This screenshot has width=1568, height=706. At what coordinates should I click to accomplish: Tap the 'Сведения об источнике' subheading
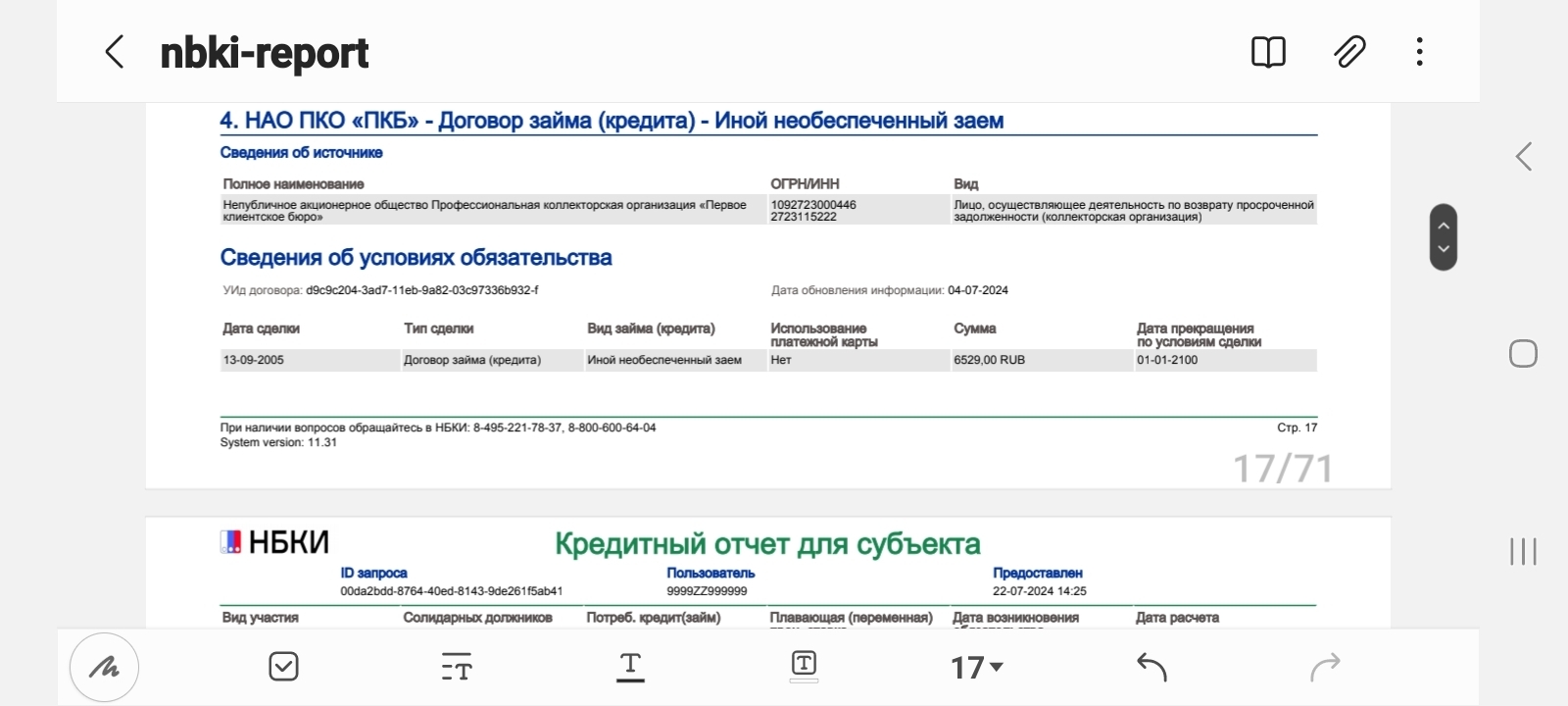coord(301,153)
